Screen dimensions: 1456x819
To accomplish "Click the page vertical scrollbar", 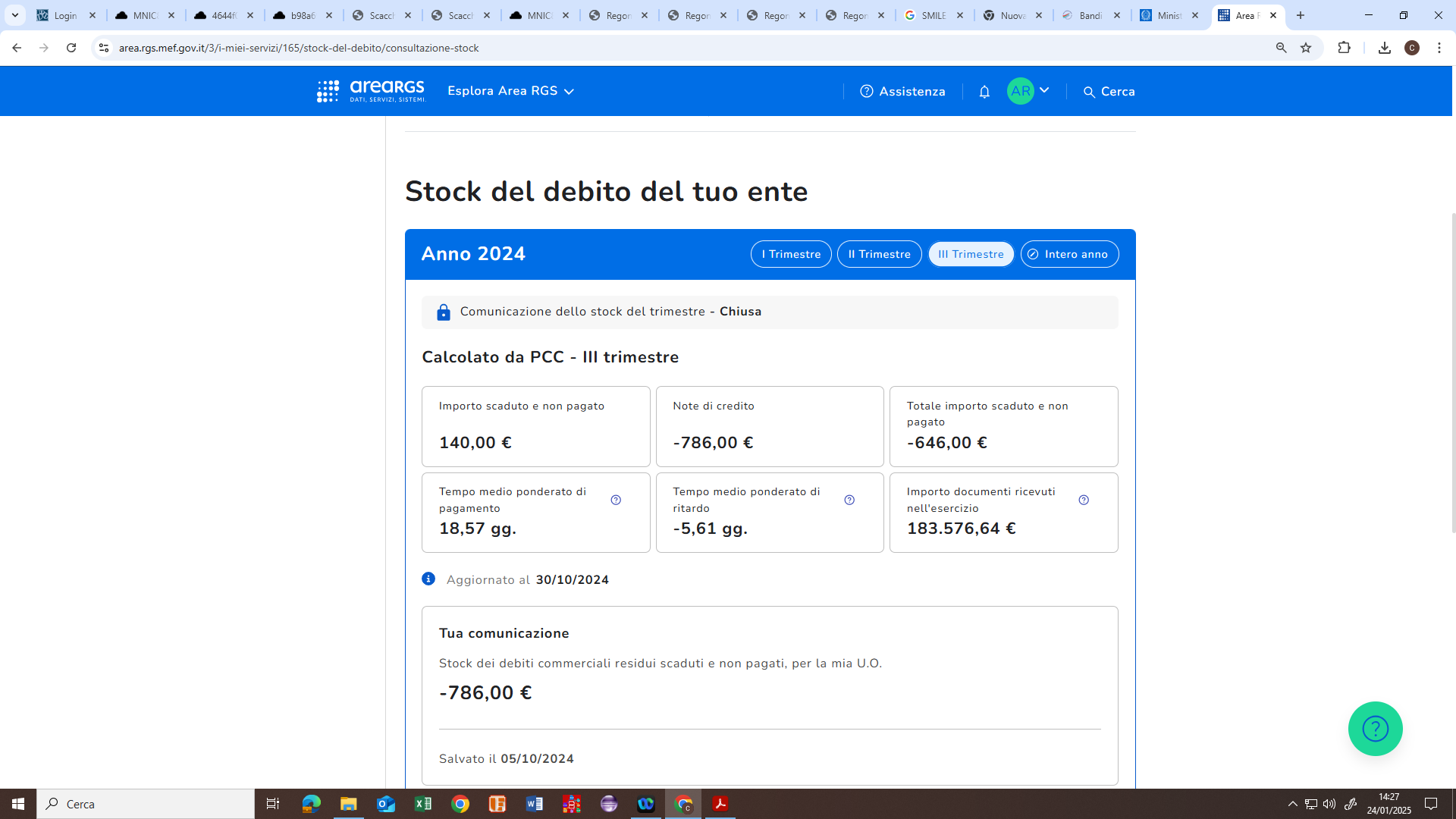I will 1453,372.
